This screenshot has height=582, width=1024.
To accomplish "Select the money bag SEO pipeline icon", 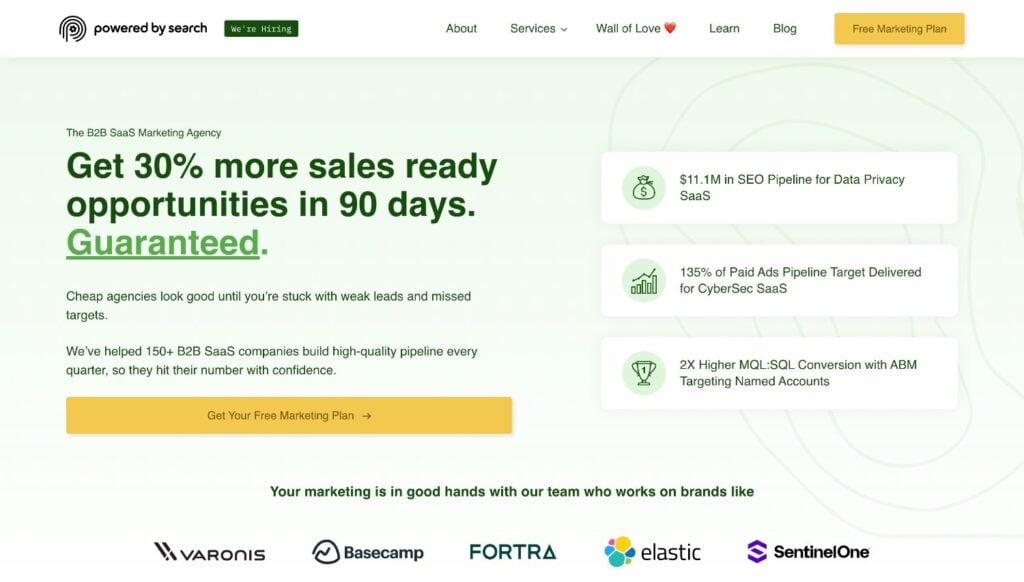I will coord(643,187).
